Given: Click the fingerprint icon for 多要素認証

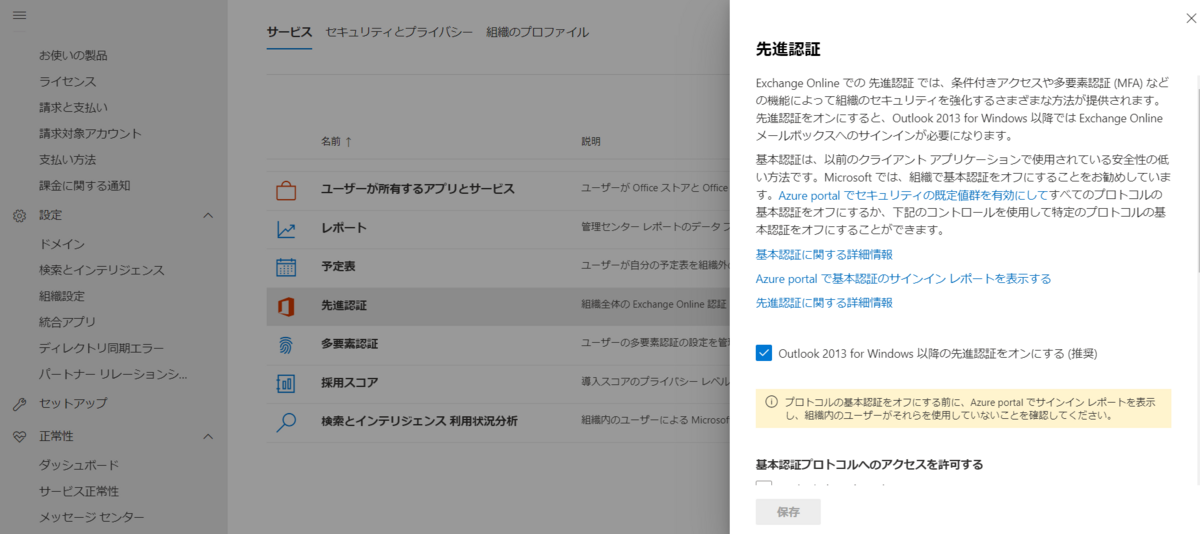Looking at the screenshot, I should tap(286, 344).
